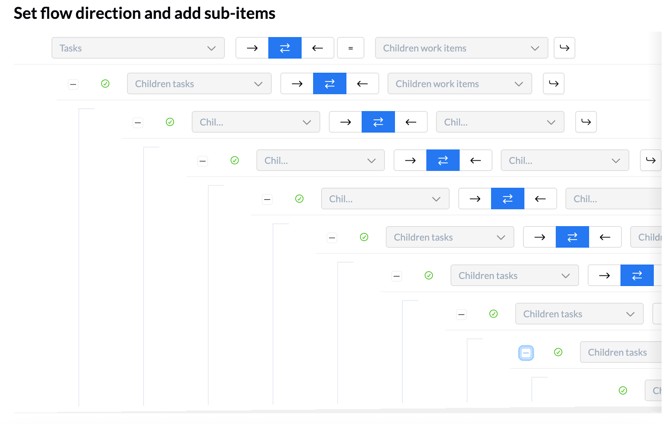This screenshot has width=670, height=424.
Task: Click the add sub-item arrow beside the second Children work items
Action: (x=553, y=84)
